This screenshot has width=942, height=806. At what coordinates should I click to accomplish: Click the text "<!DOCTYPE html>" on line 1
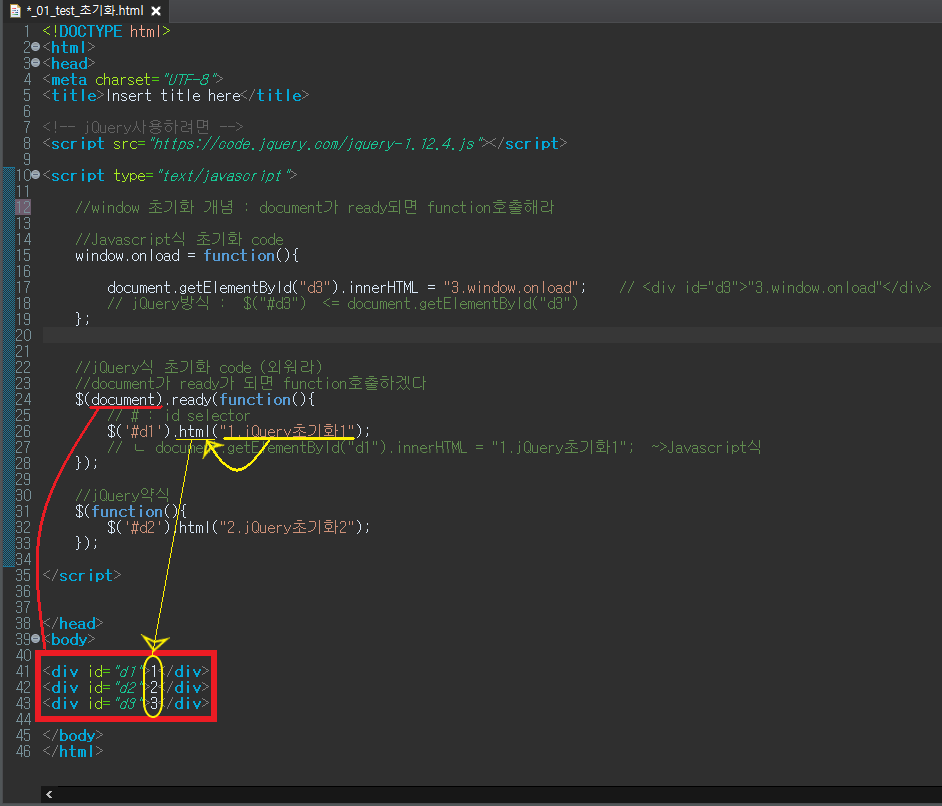106,31
